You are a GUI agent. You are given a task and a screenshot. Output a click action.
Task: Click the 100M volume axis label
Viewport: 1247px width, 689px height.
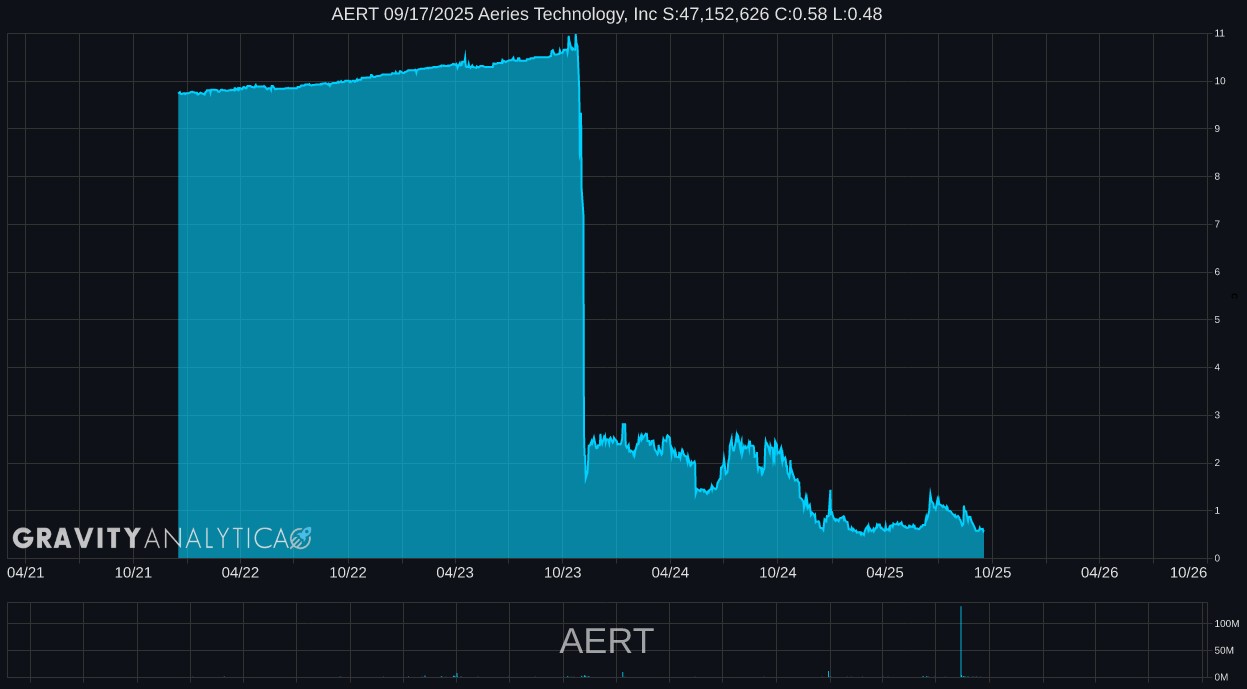[1226, 624]
